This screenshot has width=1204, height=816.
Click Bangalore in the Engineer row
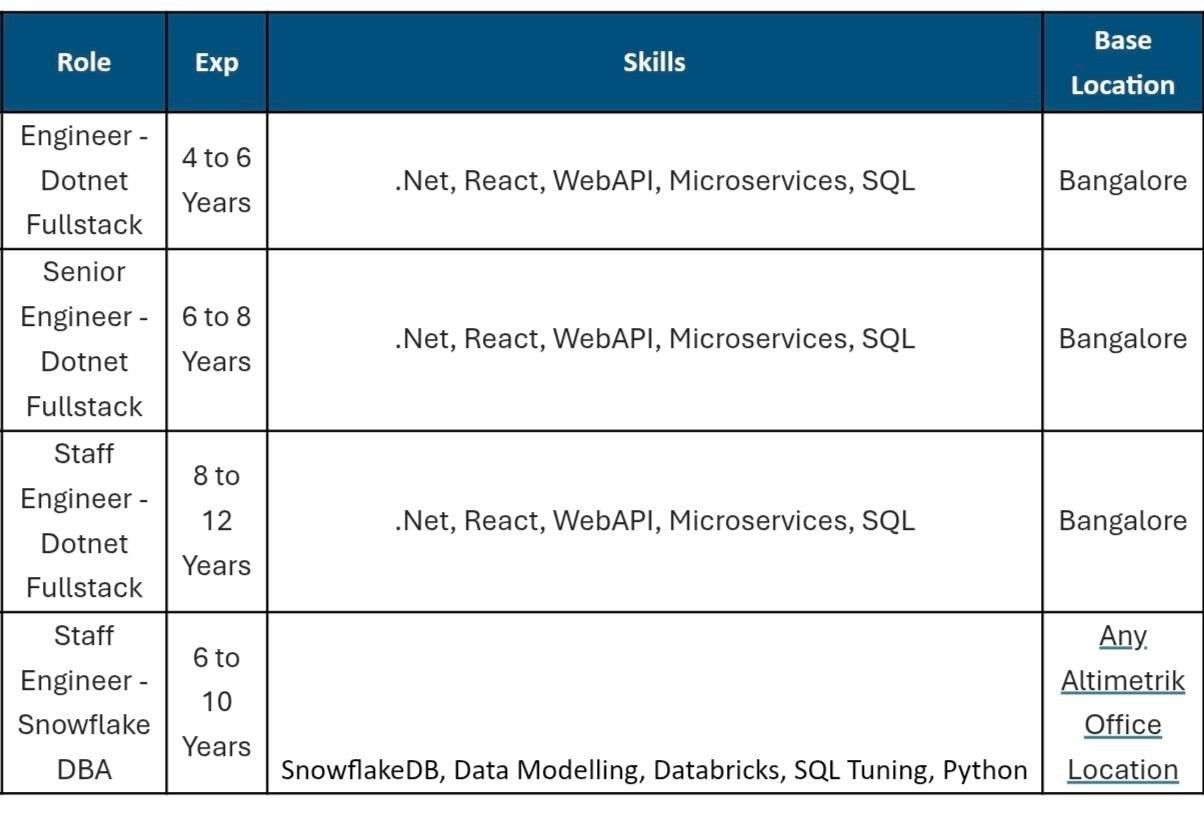[1122, 181]
